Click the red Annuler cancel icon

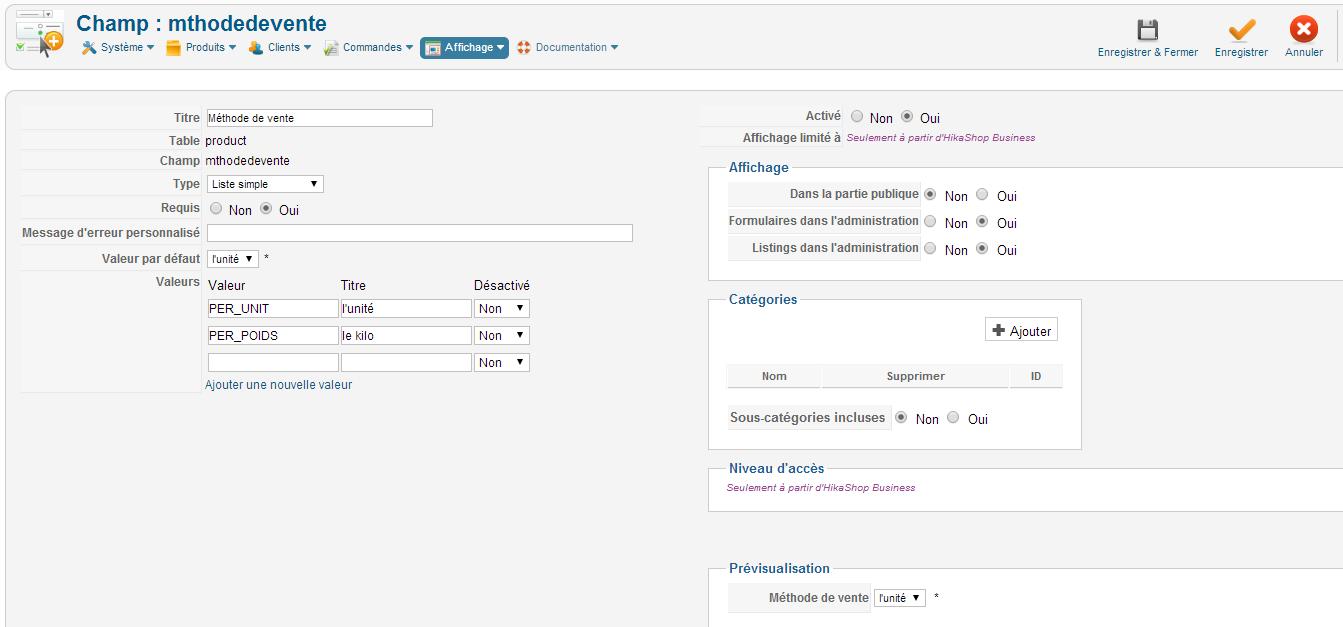[x=1303, y=30]
